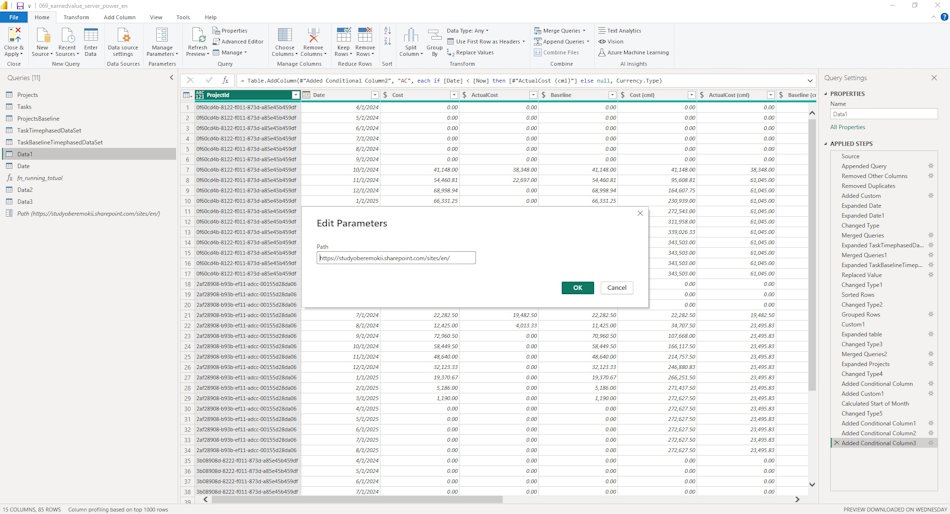Close the Edit Parameters dialog
Screen dimensions: 950x514
[x=640, y=213]
